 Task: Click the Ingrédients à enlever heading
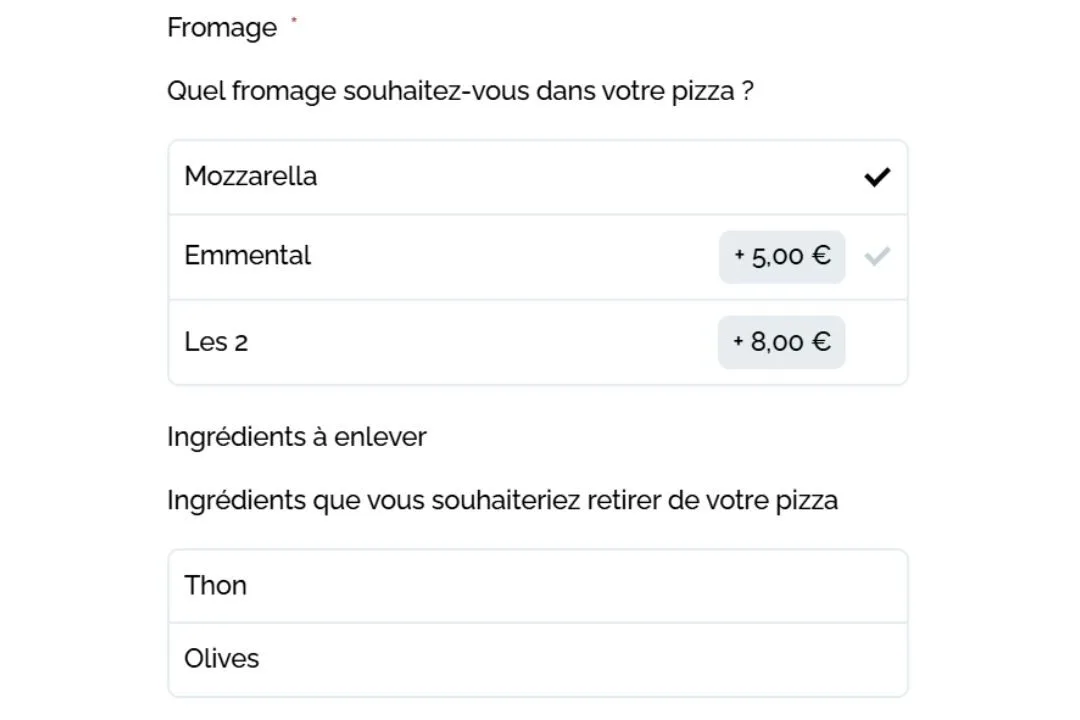tap(297, 437)
